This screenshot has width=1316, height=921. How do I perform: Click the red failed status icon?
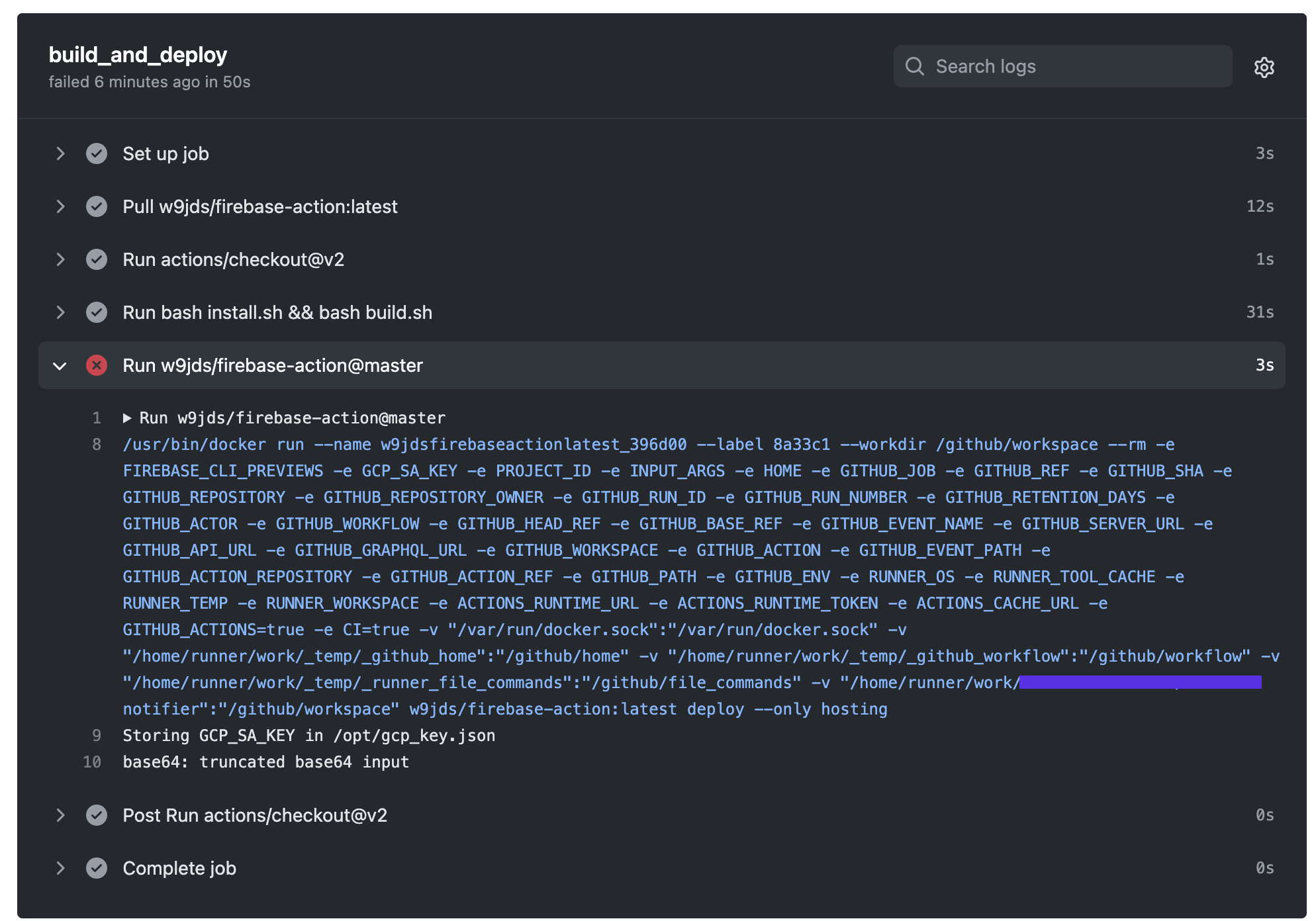[97, 365]
